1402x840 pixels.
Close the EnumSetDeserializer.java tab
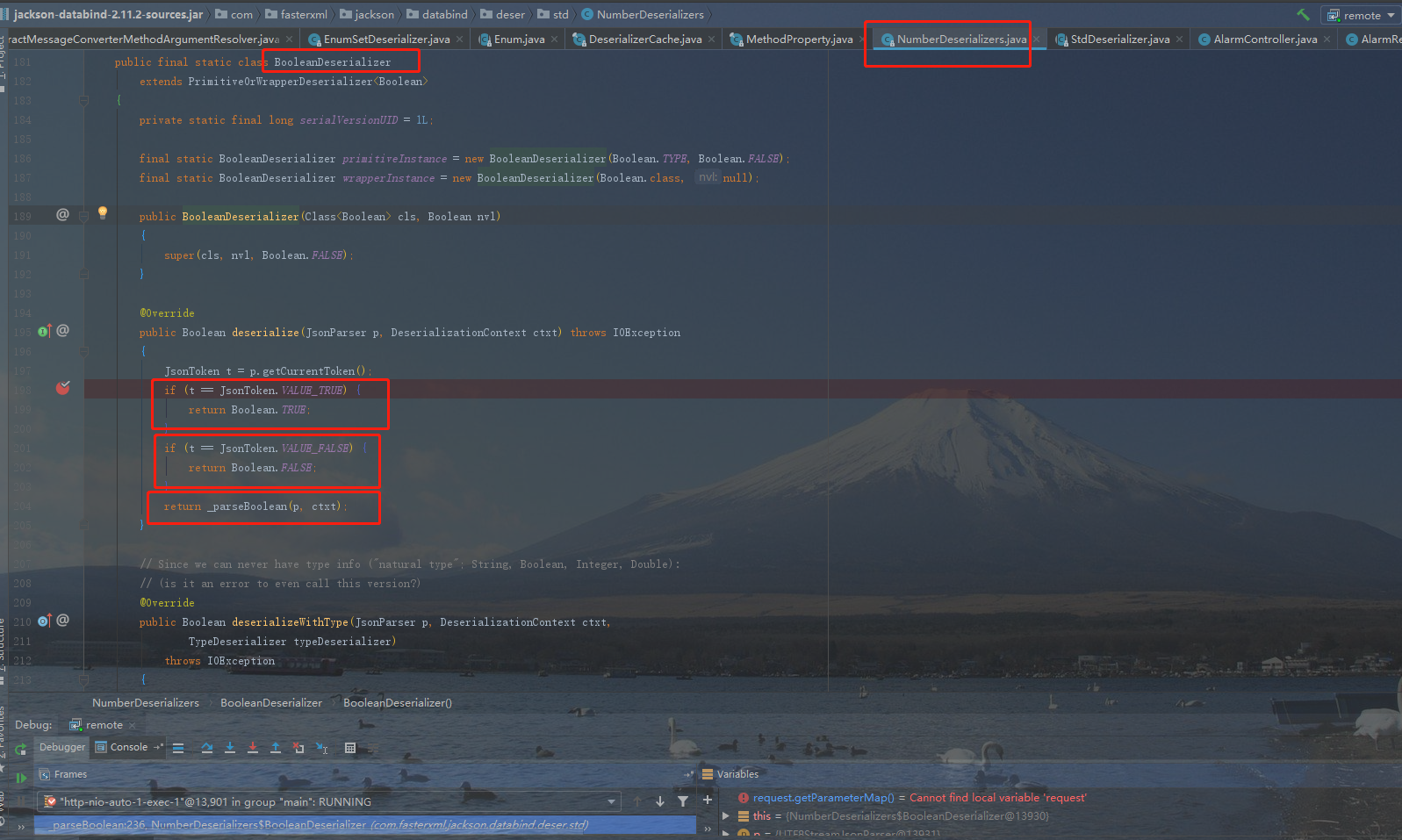pos(459,39)
